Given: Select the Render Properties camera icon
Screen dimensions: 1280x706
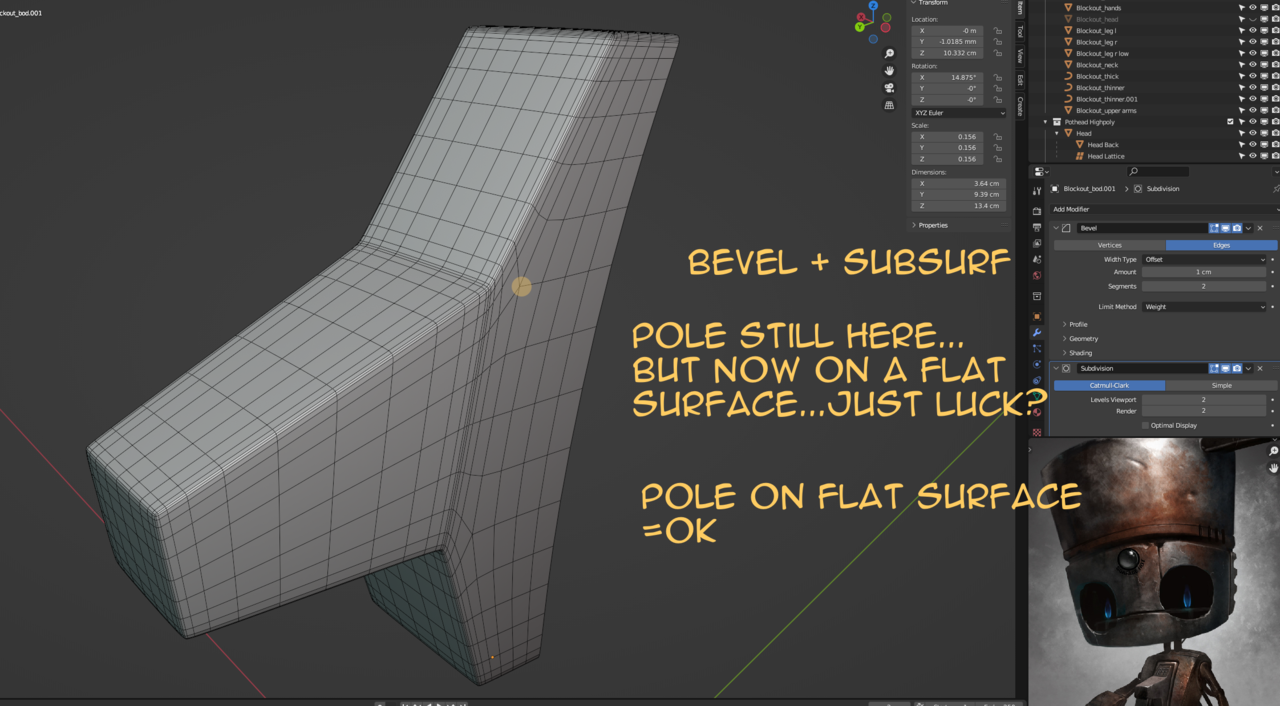Looking at the screenshot, I should (x=1037, y=212).
